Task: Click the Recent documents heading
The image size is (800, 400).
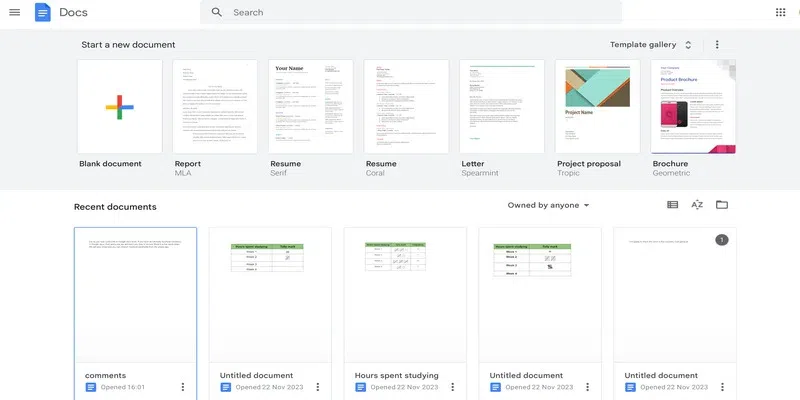Action: [115, 207]
